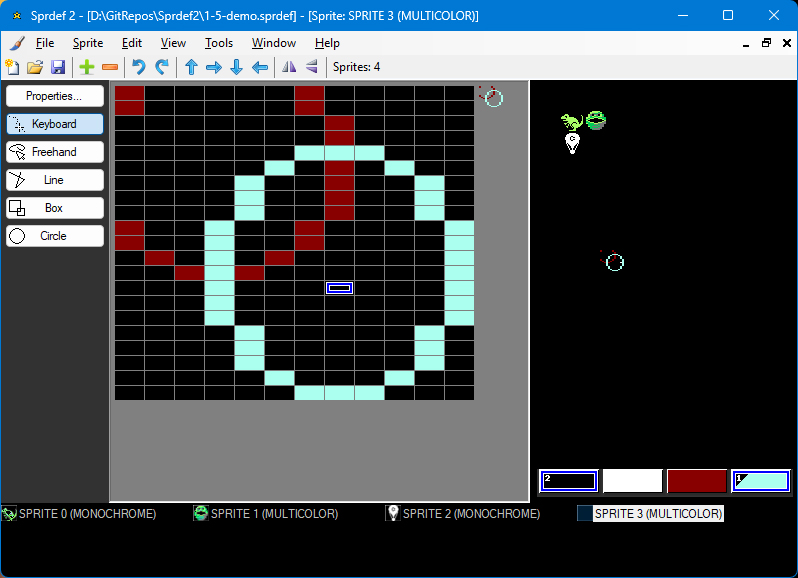
Task: Open the Sprite menu
Action: 88,43
